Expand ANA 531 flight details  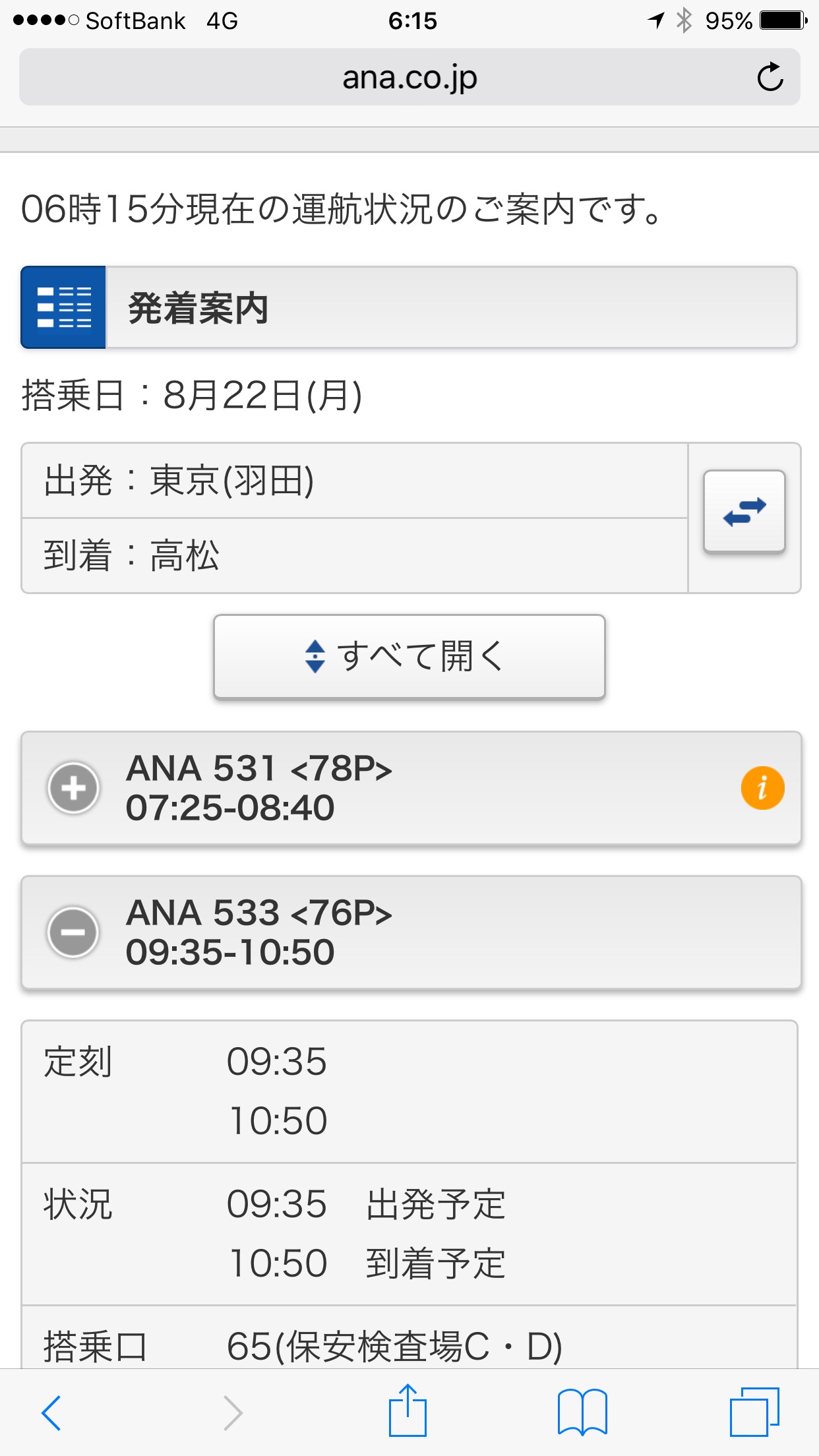(x=74, y=788)
